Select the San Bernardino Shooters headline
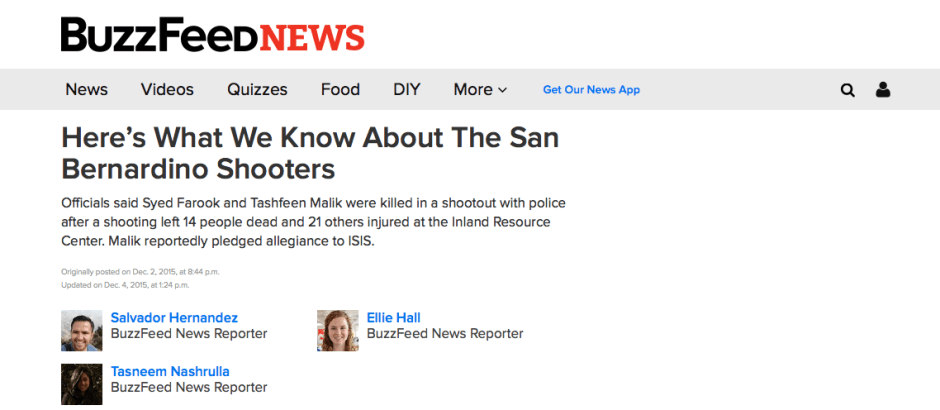Screen dimensions: 940x410 [310, 153]
